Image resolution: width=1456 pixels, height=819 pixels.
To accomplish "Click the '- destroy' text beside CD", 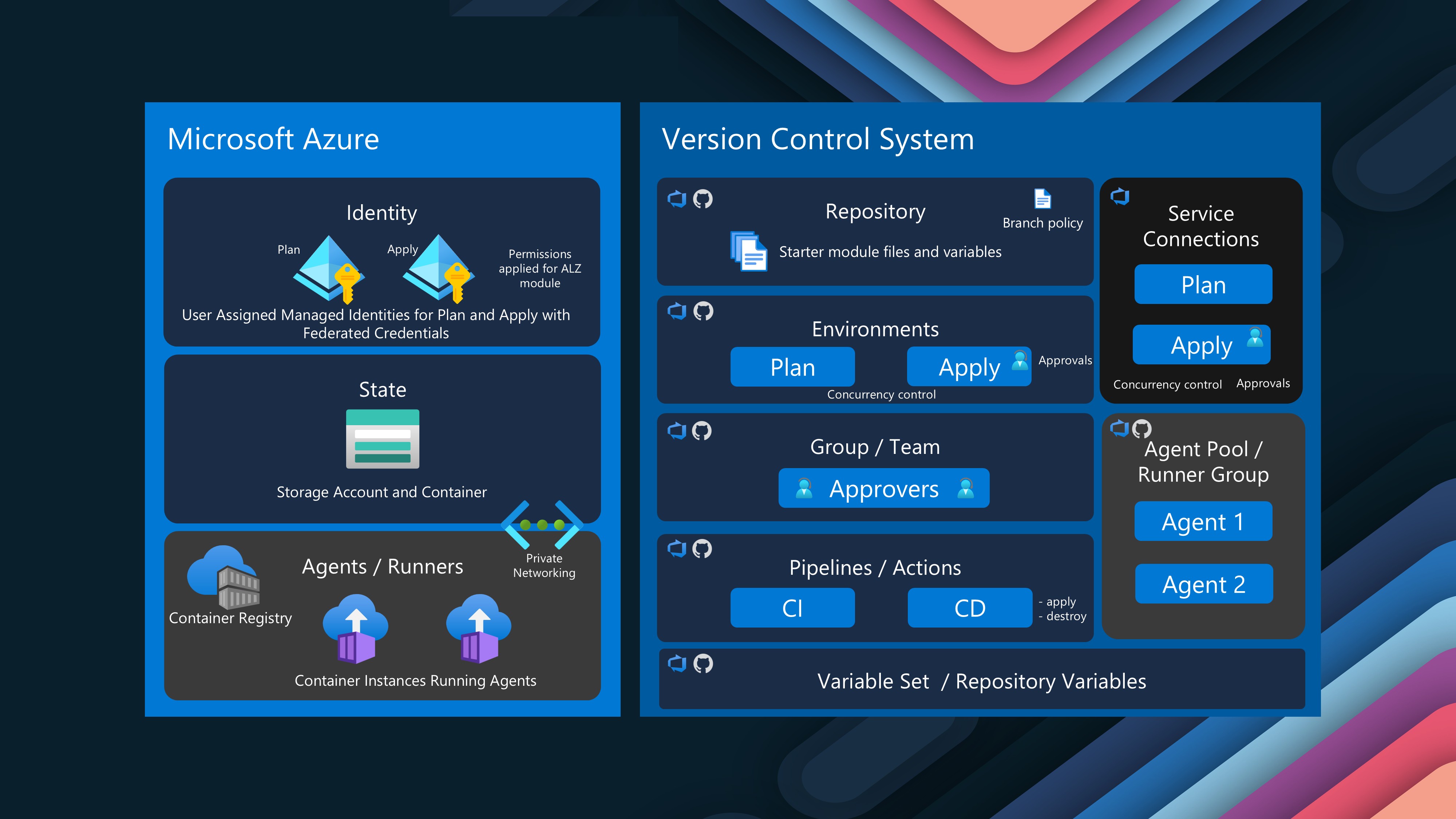I will 1063,616.
